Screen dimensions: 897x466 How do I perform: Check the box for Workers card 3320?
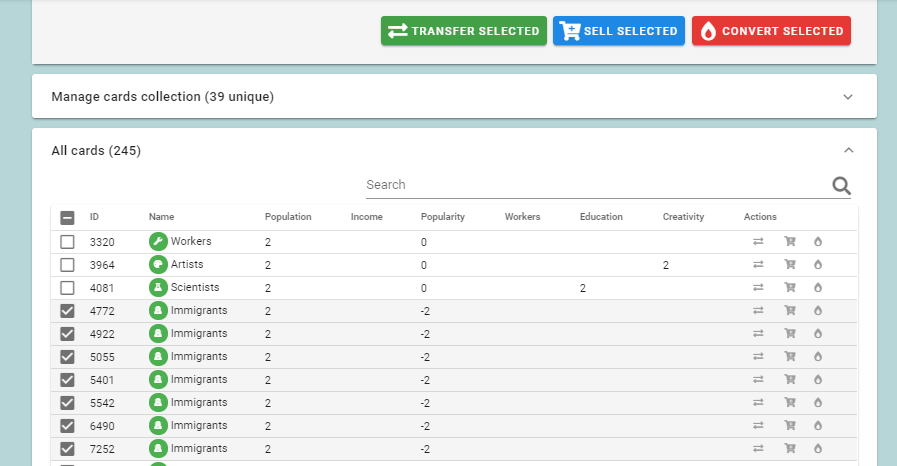(68, 242)
